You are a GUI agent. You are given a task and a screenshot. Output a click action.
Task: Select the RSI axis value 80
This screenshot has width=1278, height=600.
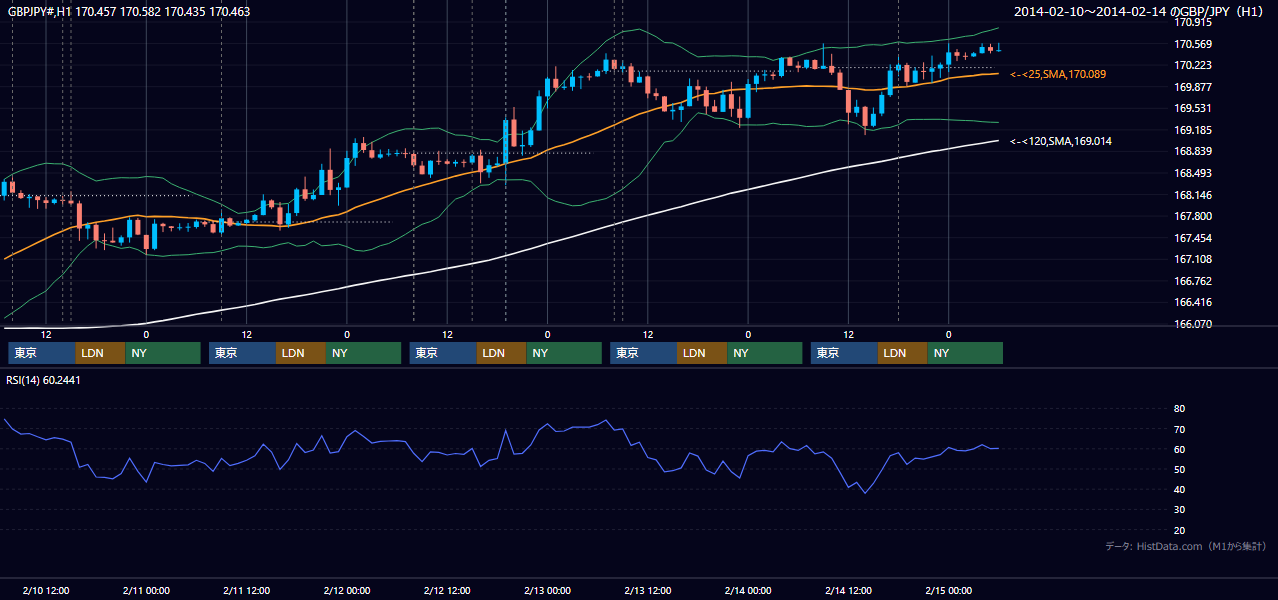point(1179,409)
